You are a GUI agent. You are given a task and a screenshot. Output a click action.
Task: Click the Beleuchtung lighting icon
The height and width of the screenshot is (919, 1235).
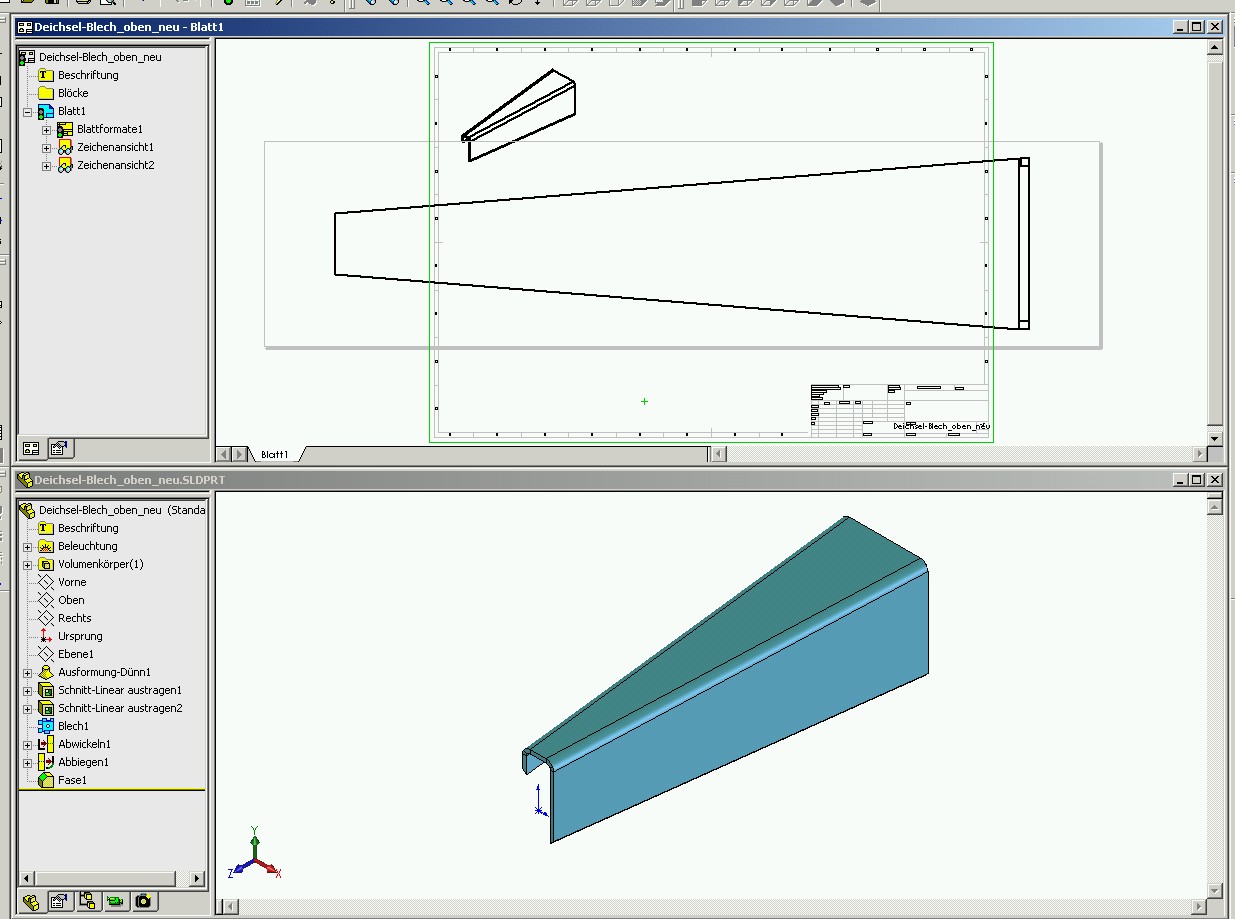(45, 546)
